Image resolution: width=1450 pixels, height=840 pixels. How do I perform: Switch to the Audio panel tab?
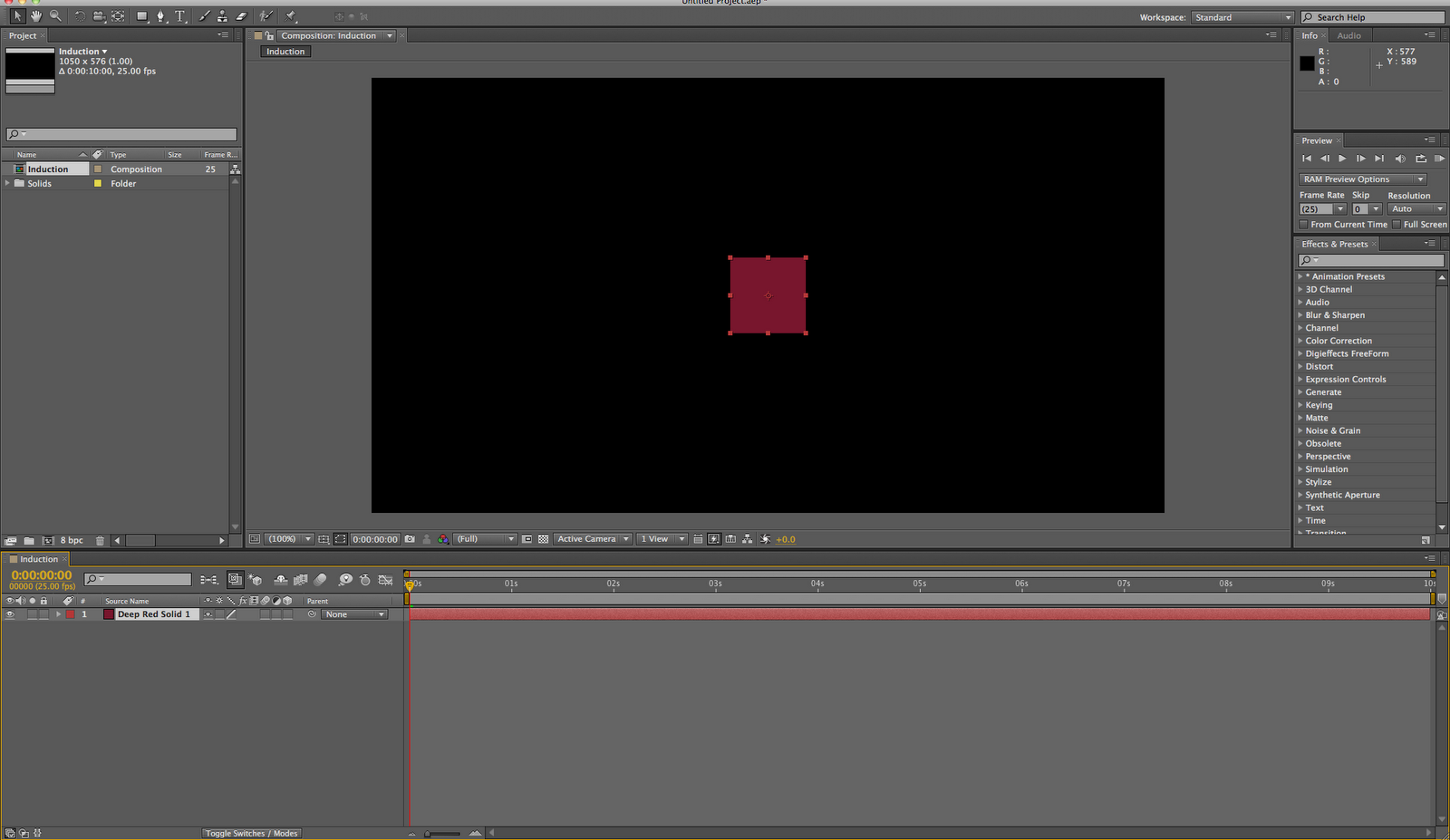coord(1349,35)
